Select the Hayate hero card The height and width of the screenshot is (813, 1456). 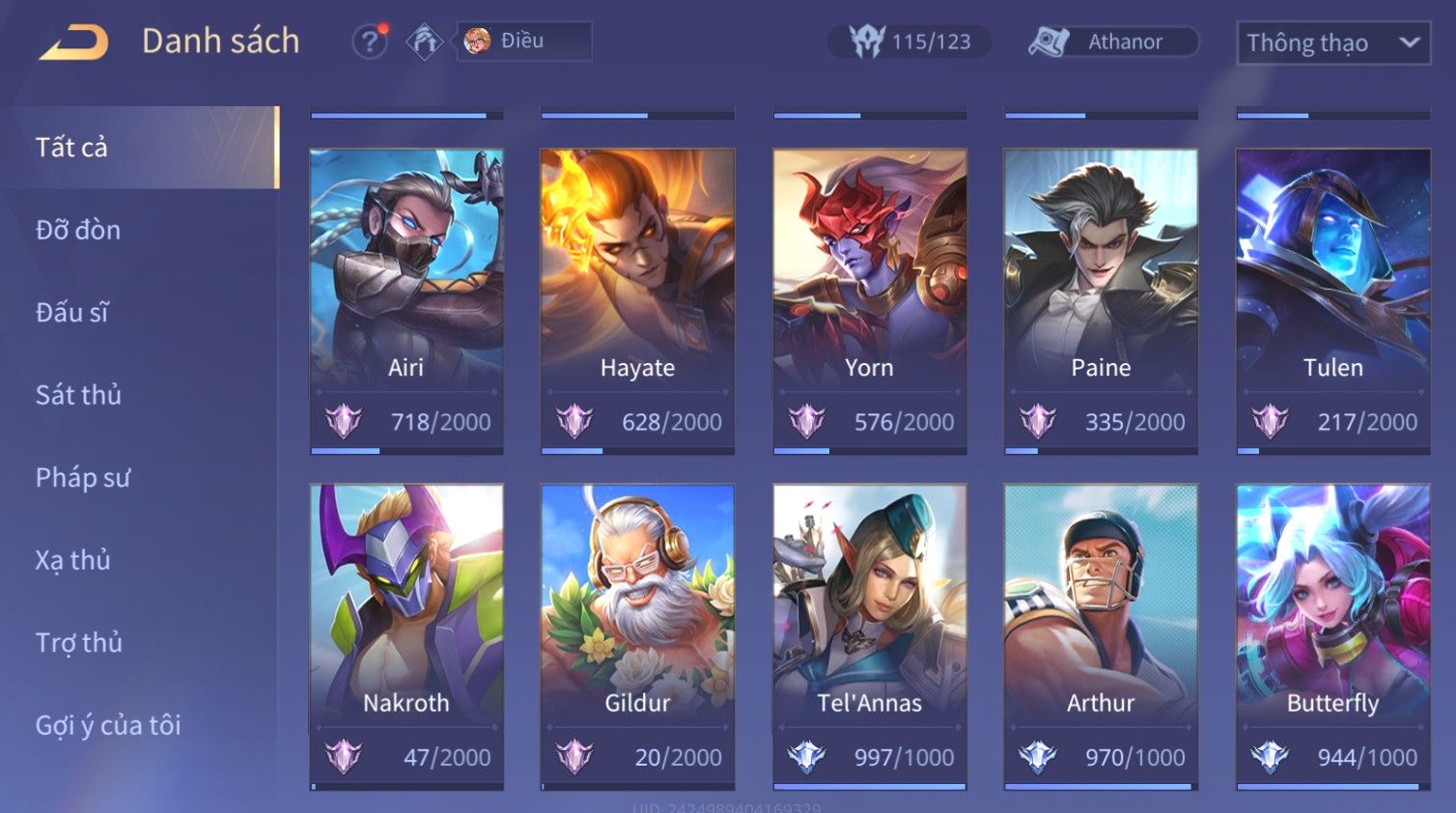[637, 301]
